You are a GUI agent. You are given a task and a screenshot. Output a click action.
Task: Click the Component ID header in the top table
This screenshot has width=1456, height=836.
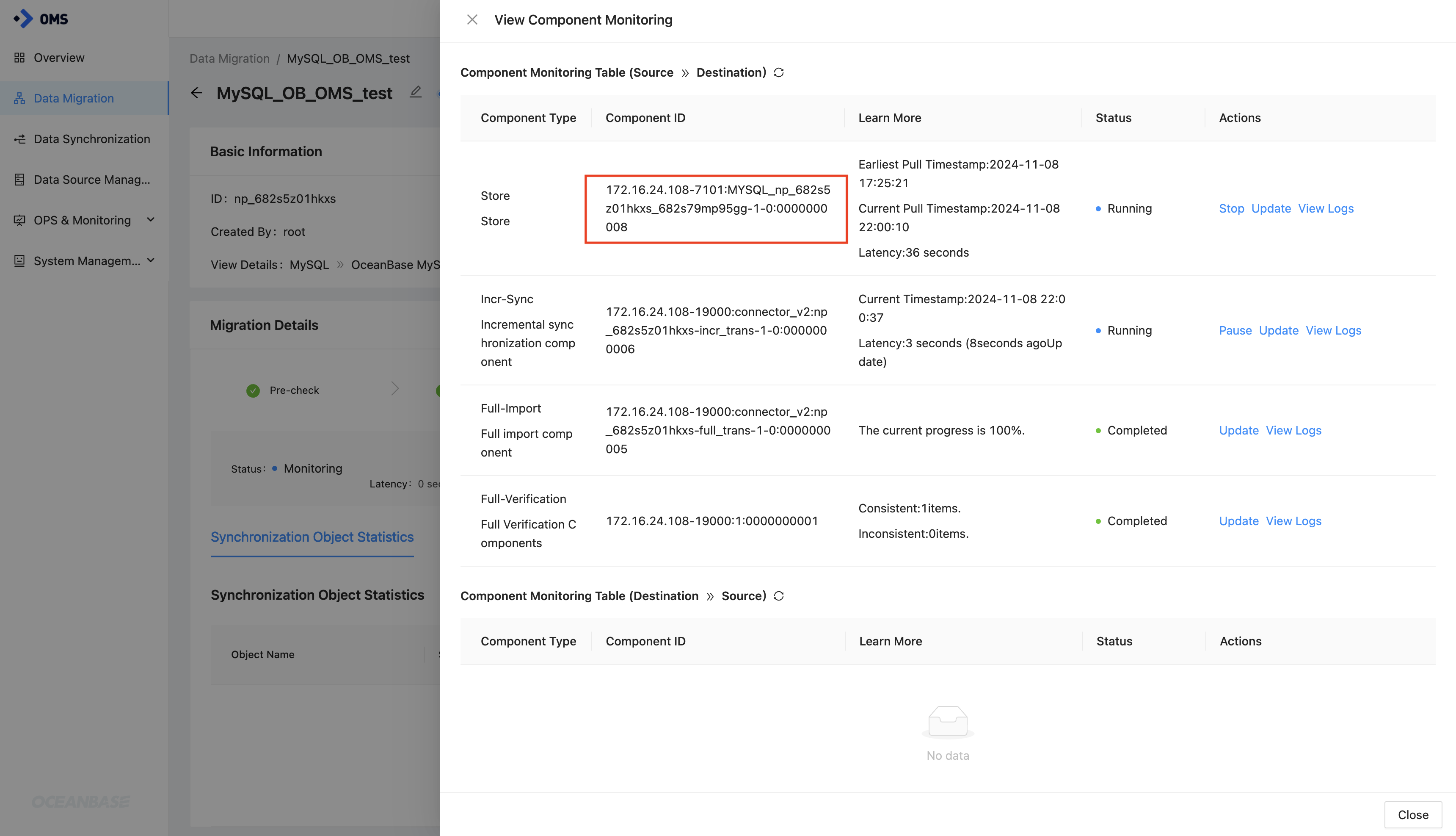(x=645, y=118)
